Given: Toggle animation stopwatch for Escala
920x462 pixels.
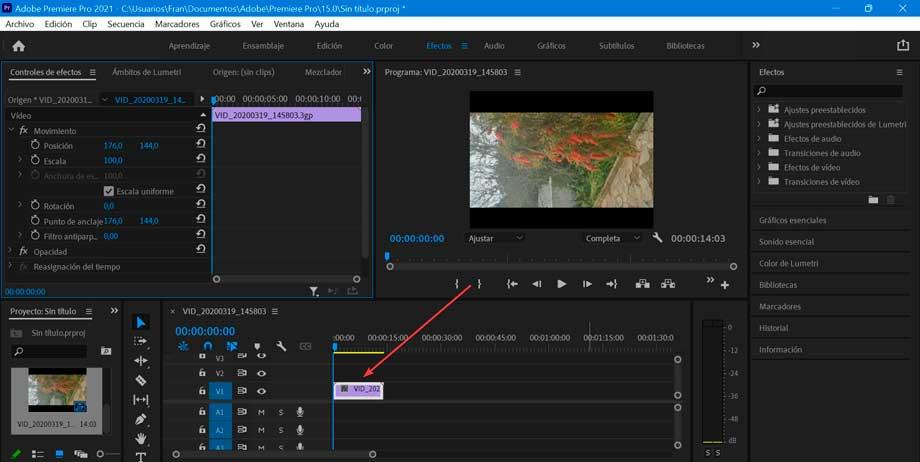Looking at the screenshot, I should (35, 160).
